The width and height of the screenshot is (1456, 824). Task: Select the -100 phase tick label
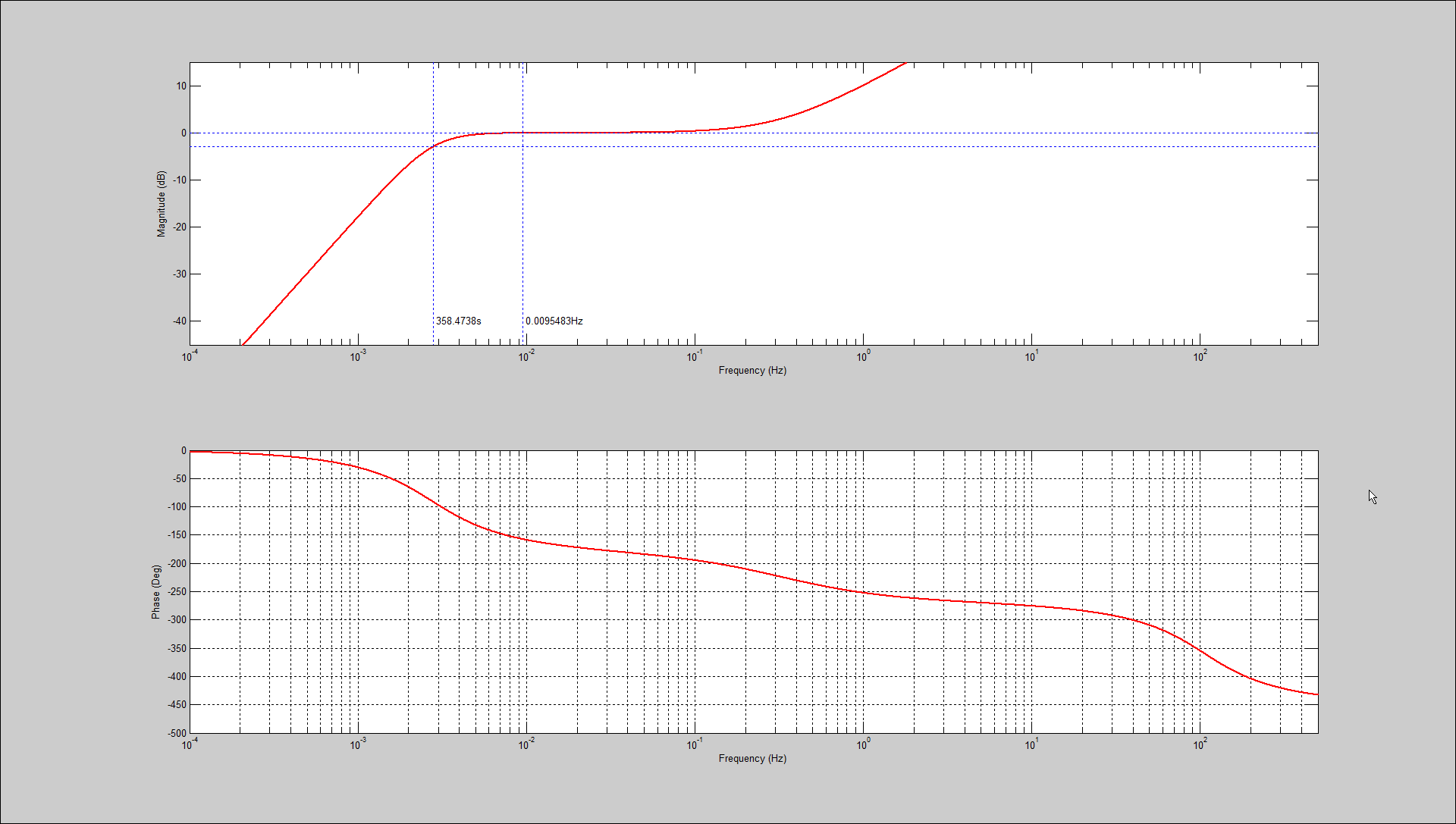pyautogui.click(x=177, y=506)
